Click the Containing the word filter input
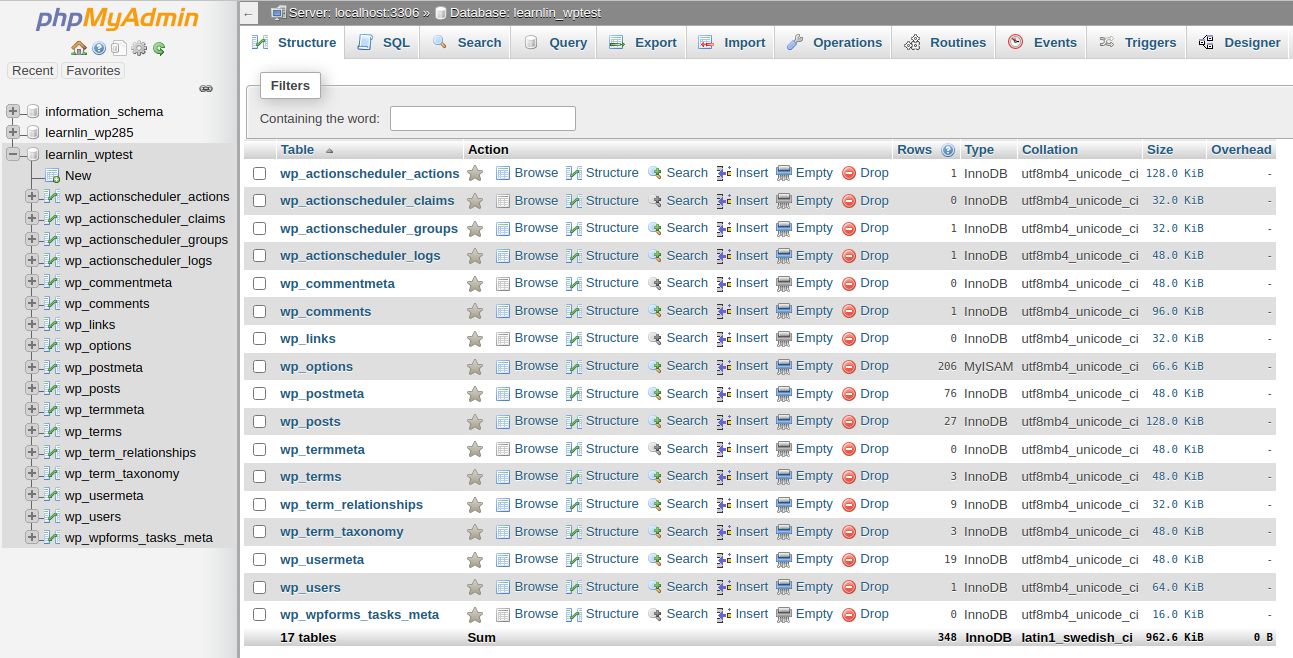Viewport: 1293px width, 658px height. pyautogui.click(x=483, y=118)
